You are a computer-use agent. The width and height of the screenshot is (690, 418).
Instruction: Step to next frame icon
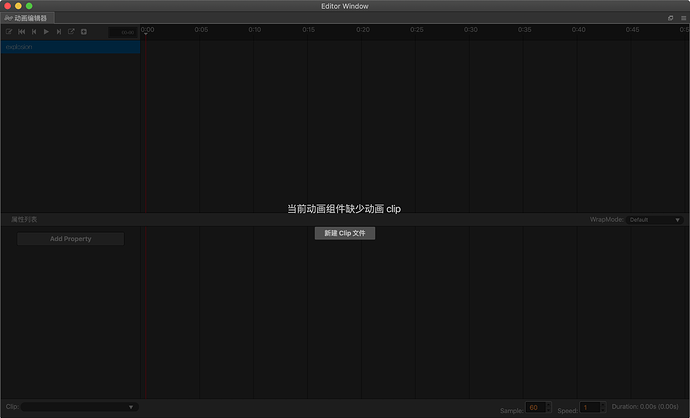pos(59,32)
